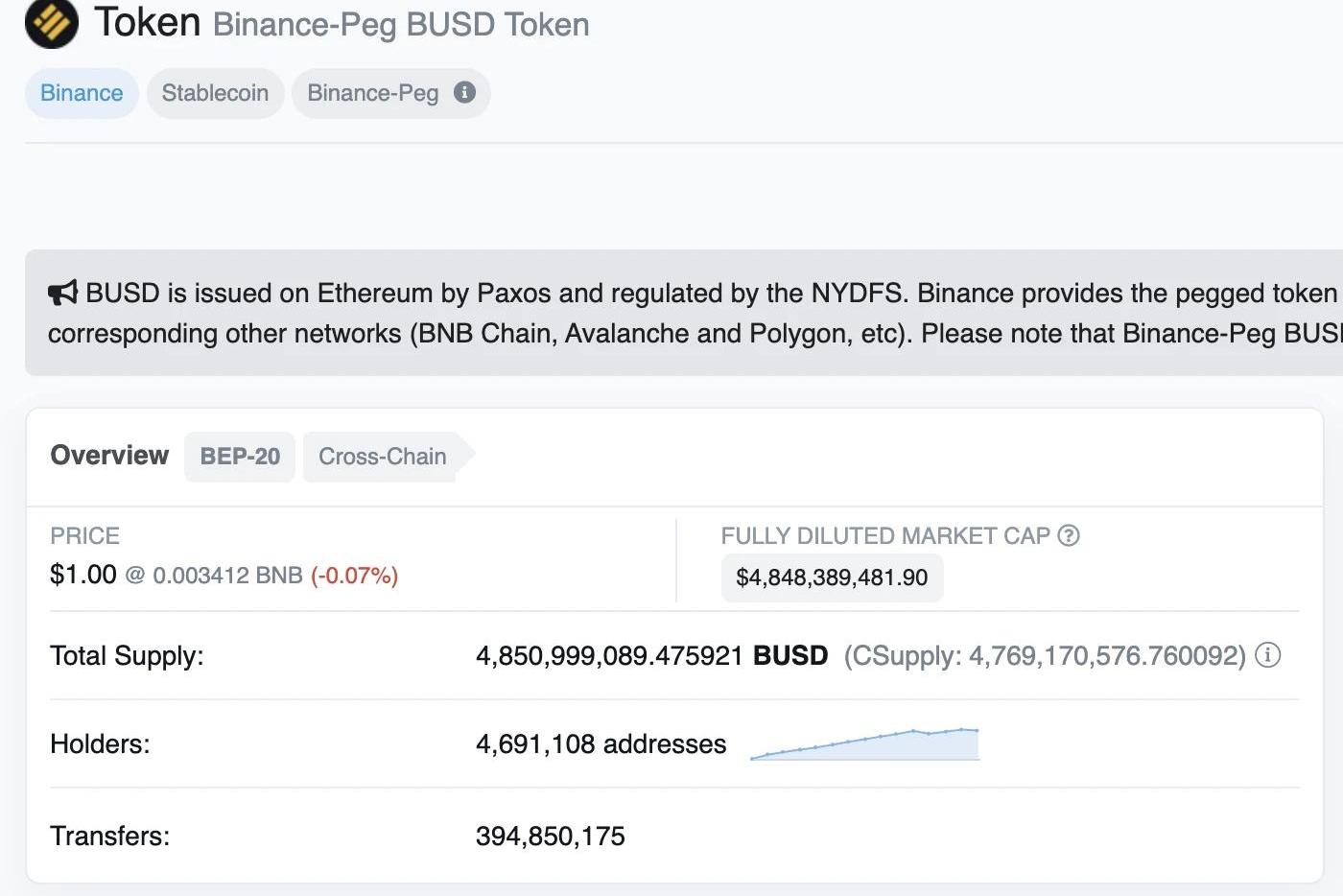Click the holders trend sparkline chart

pyautogui.click(x=864, y=744)
